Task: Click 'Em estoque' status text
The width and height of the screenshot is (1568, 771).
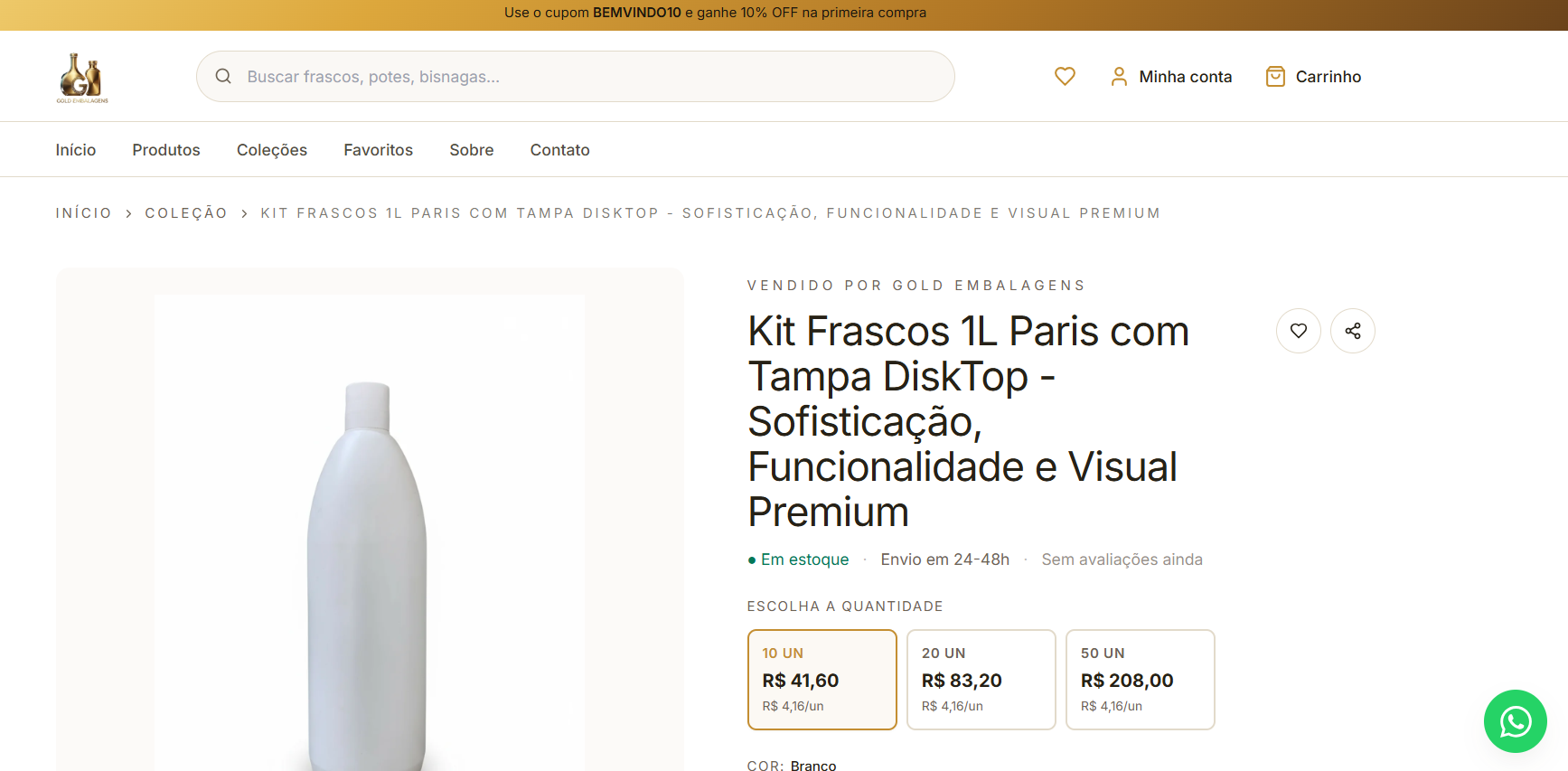Action: (804, 559)
